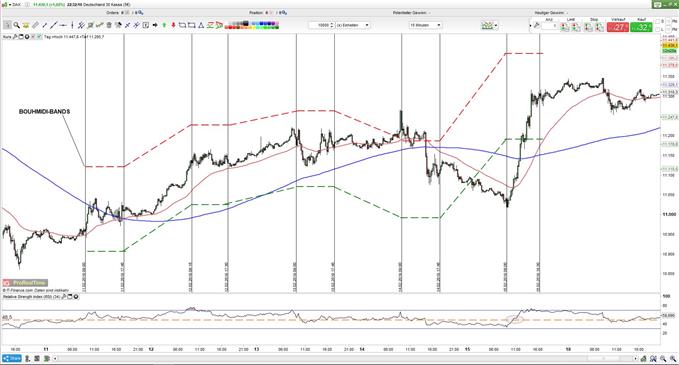Pick a color from the palette swatches
The width and height of the screenshot is (679, 365).
point(252,26)
